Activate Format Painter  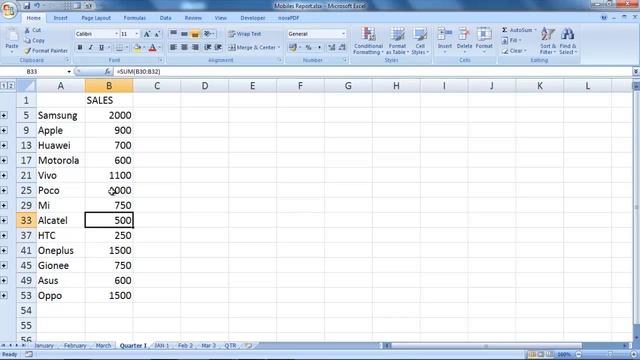pyautogui.click(x=46, y=51)
